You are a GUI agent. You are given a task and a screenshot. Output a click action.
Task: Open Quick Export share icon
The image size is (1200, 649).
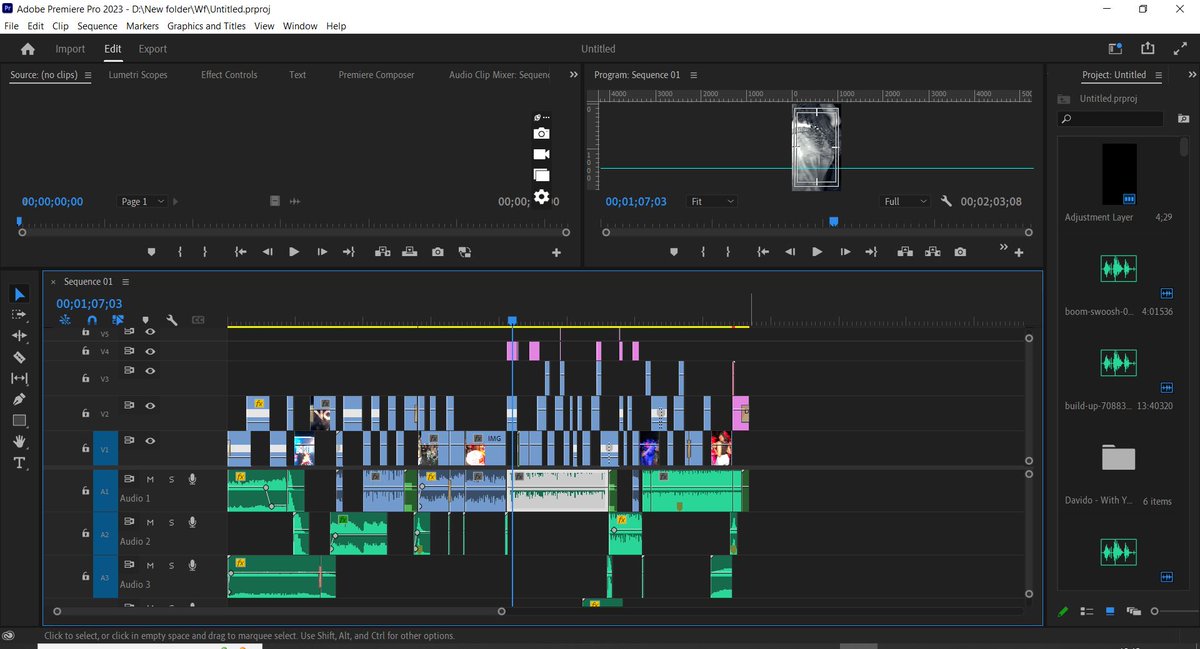pyautogui.click(x=1147, y=48)
